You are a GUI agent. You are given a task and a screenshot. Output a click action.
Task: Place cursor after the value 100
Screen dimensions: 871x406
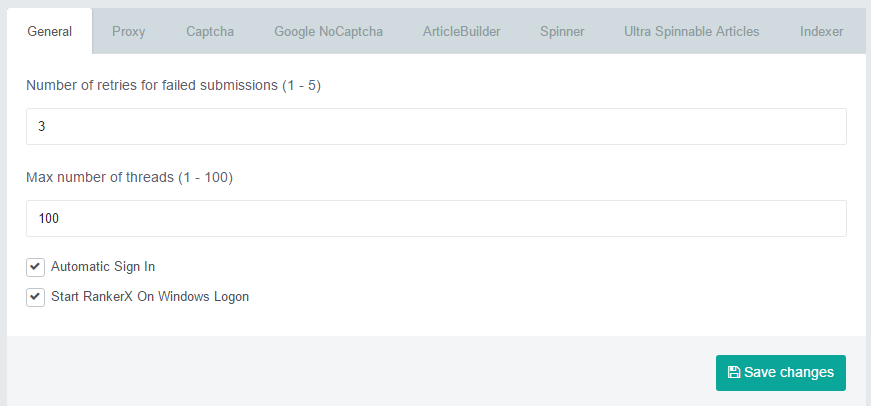click(x=60, y=218)
